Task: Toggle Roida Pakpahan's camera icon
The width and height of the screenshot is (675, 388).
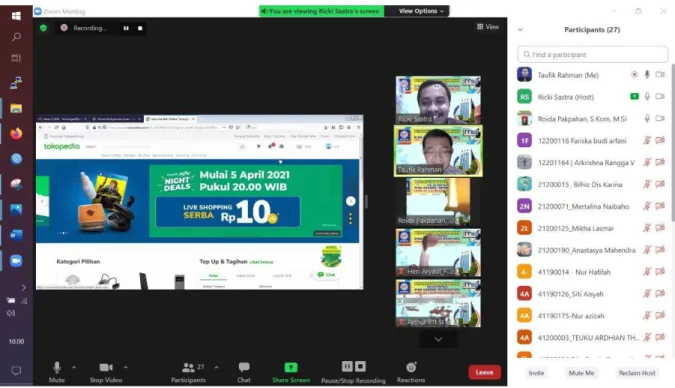Action: (660, 118)
